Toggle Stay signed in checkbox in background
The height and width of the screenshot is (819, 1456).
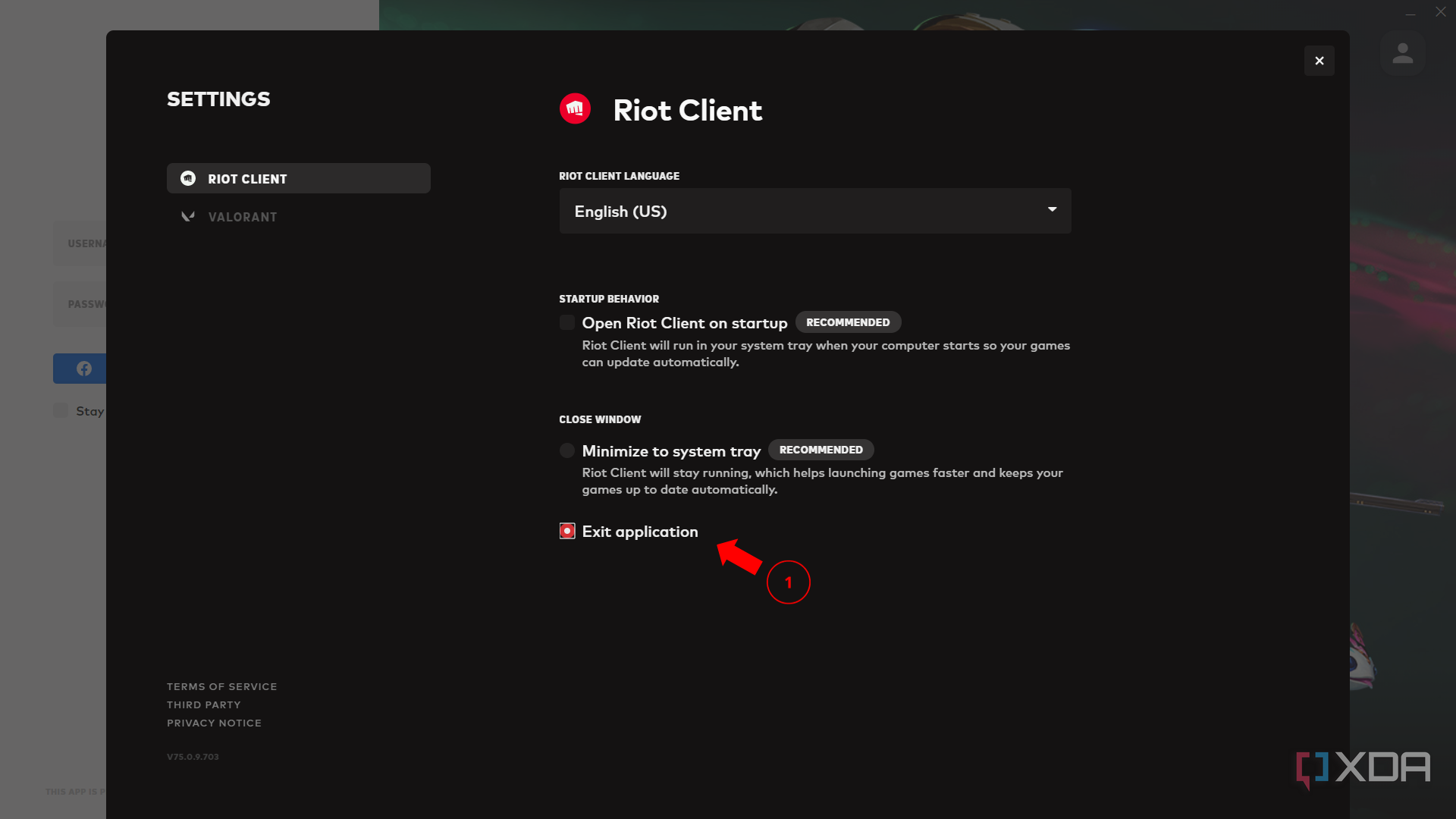(x=61, y=410)
